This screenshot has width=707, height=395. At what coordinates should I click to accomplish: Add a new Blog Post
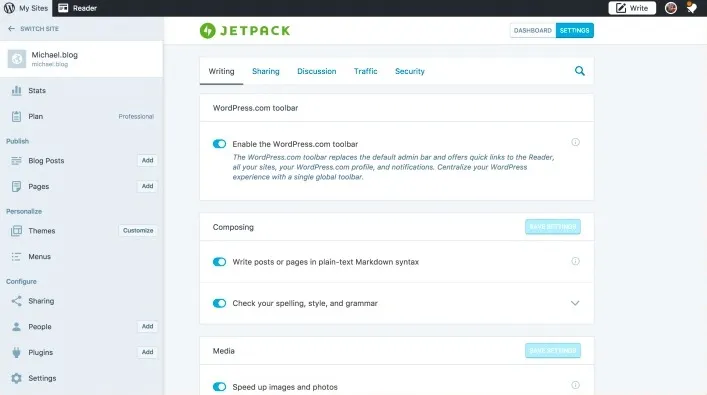coord(147,161)
